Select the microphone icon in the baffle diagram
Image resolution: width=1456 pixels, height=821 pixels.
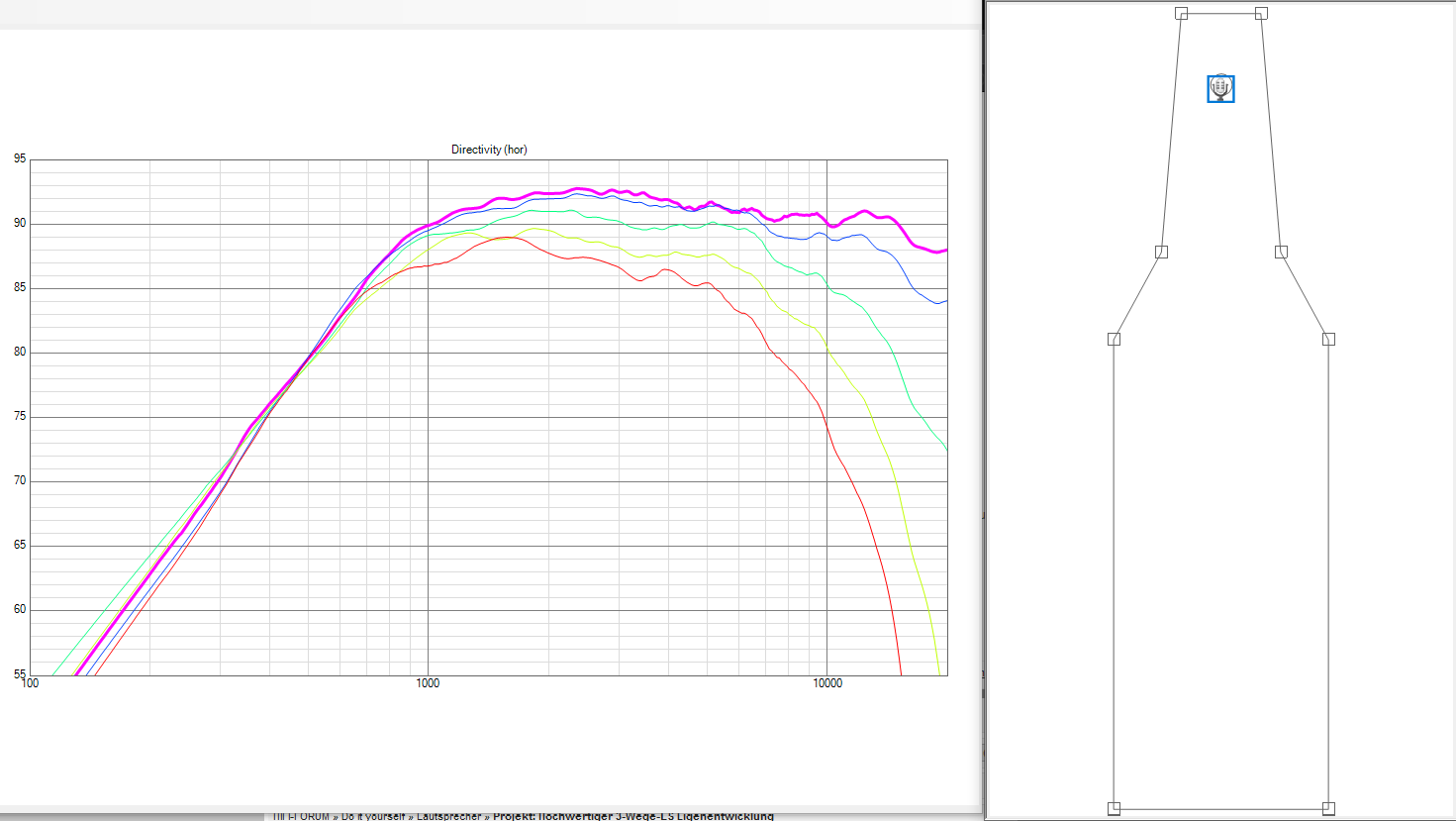(1220, 88)
